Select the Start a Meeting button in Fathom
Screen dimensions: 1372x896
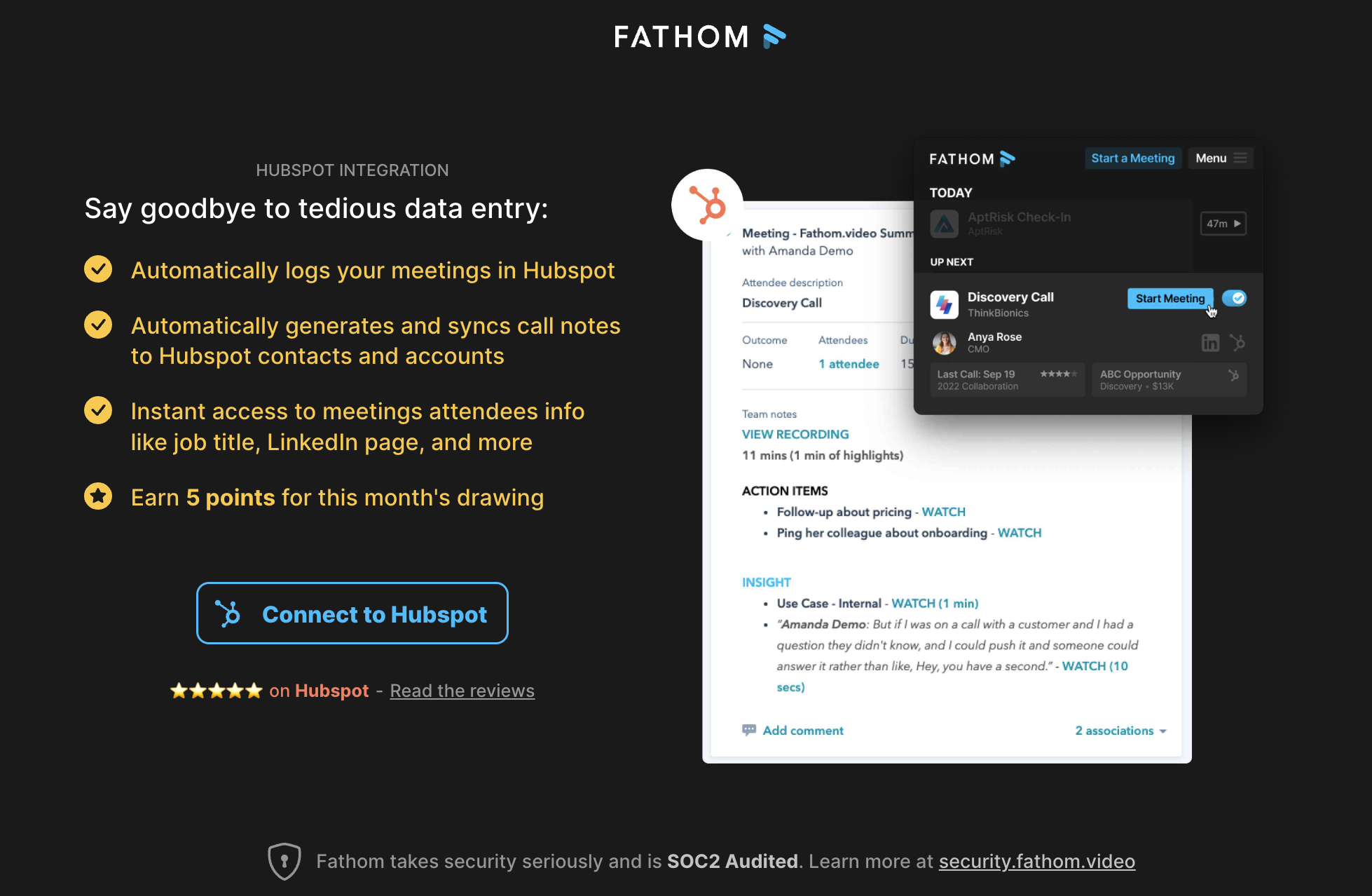(1132, 158)
